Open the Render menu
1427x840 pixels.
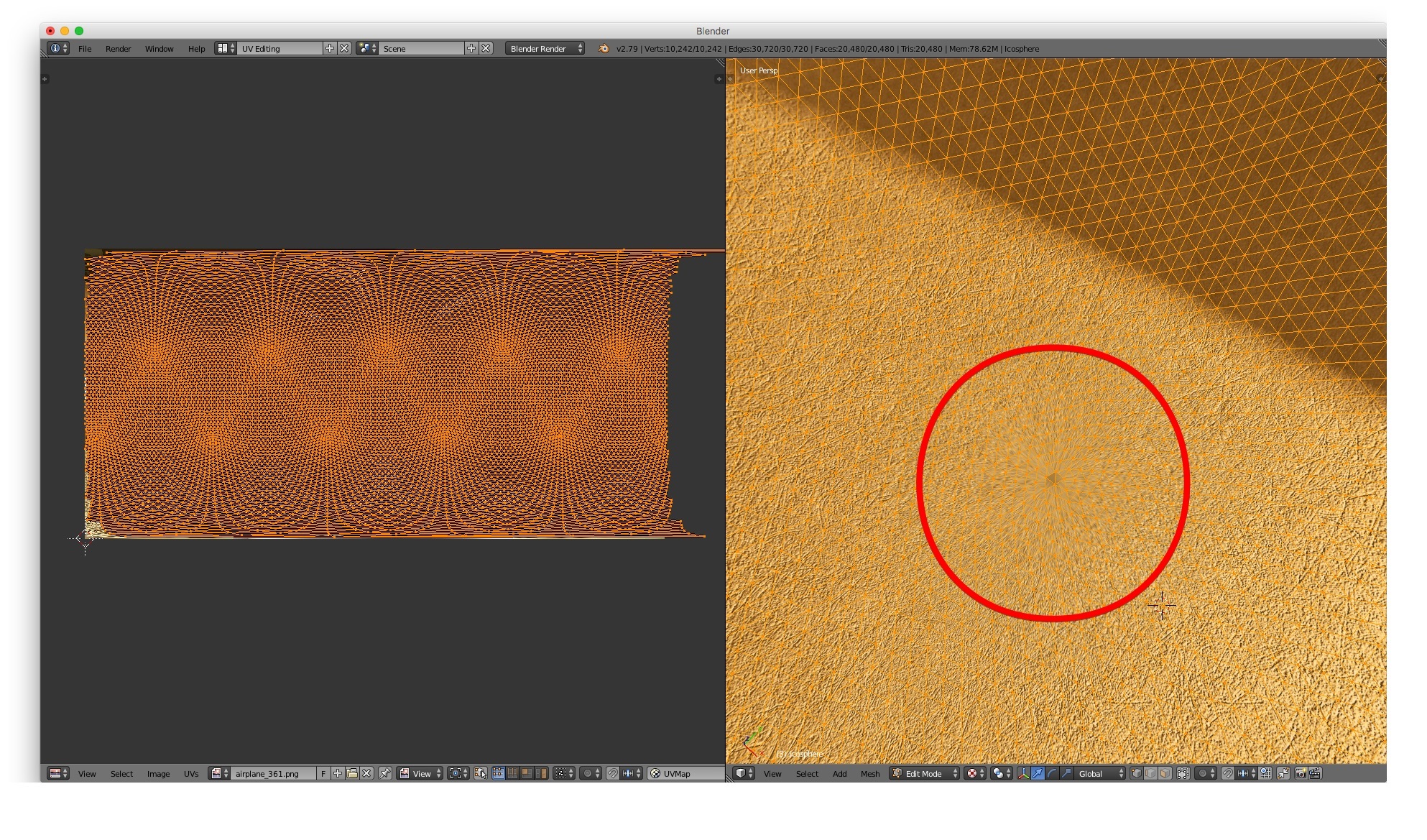[118, 48]
